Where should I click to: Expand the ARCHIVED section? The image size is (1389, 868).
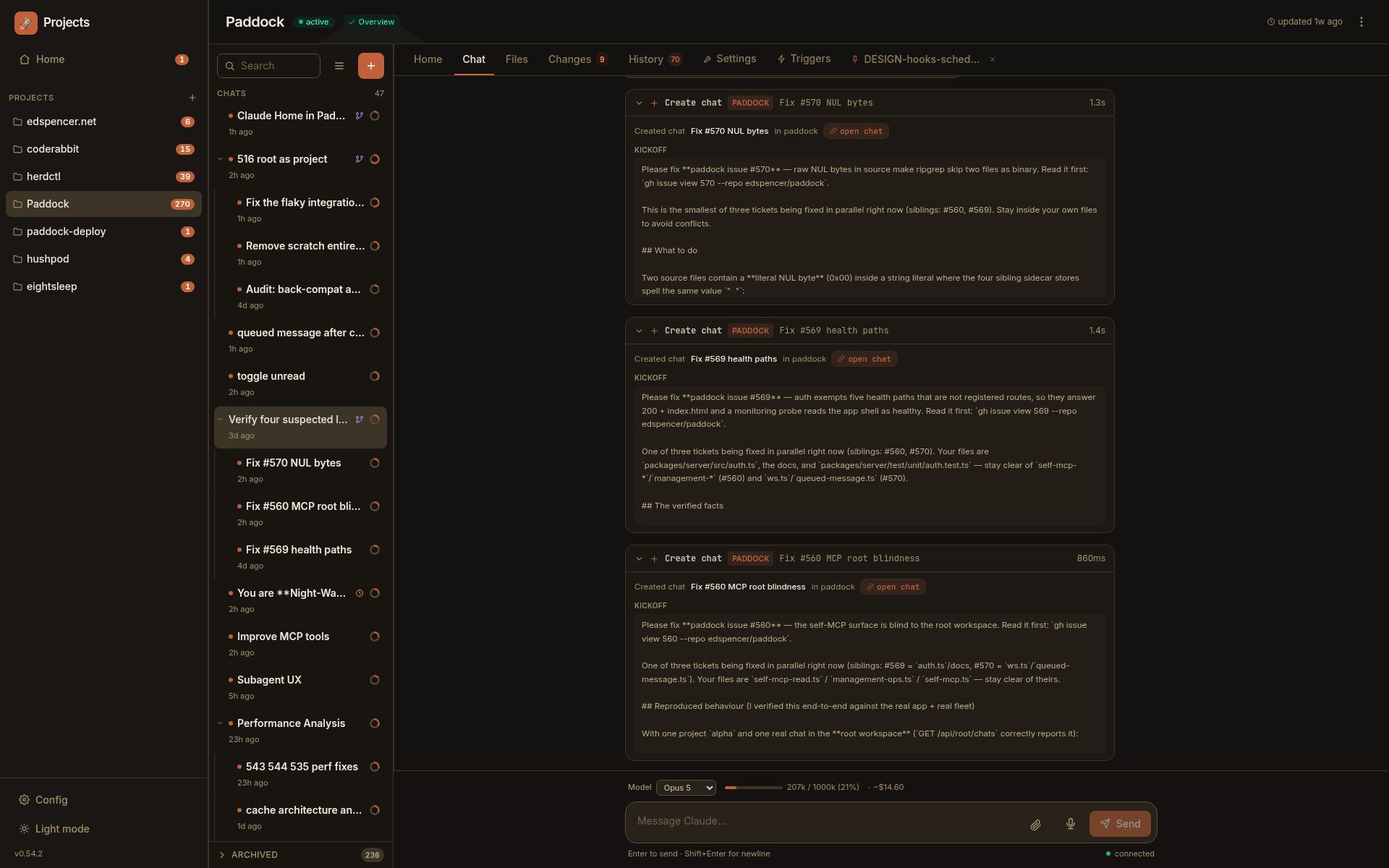click(300, 855)
